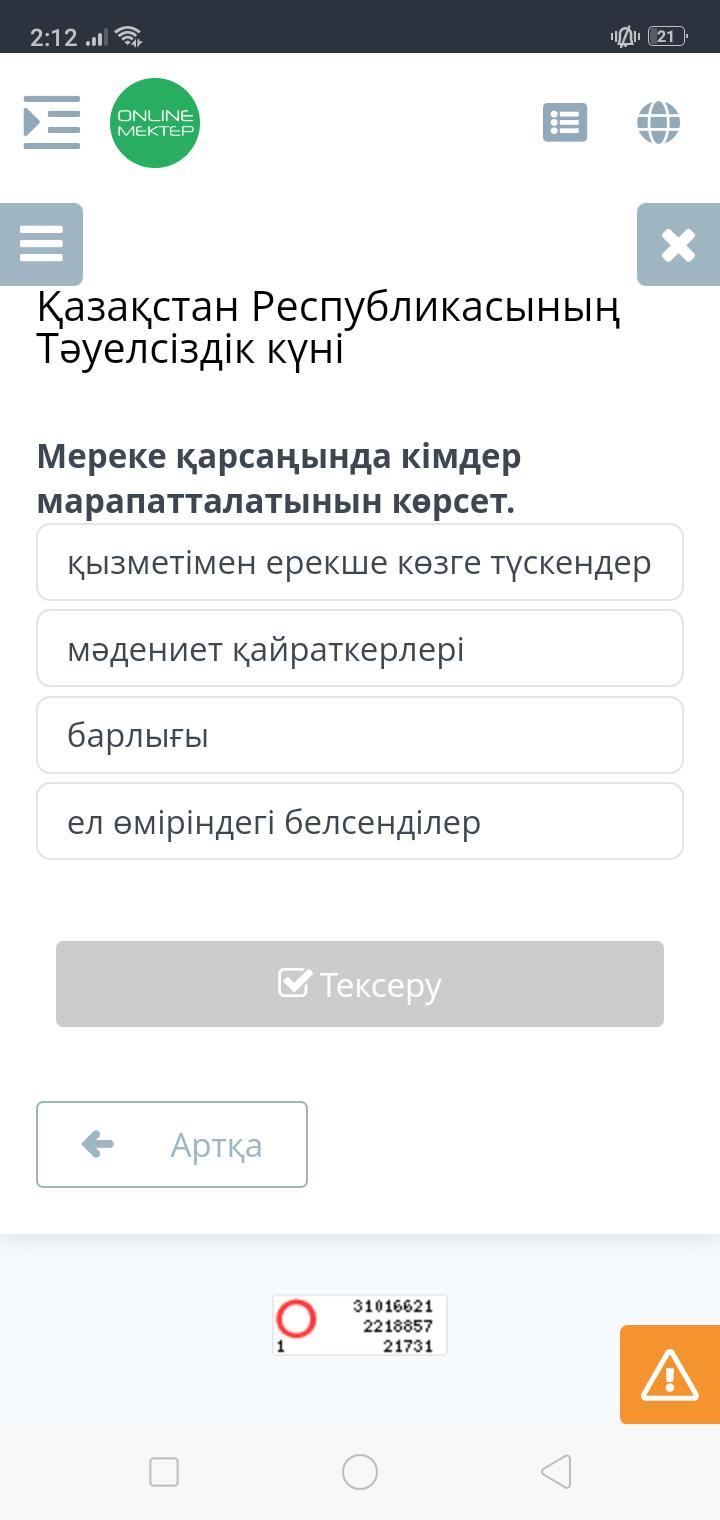This screenshot has width=720, height=1520.
Task: Tap the Android recent apps square
Action: pos(164,1472)
